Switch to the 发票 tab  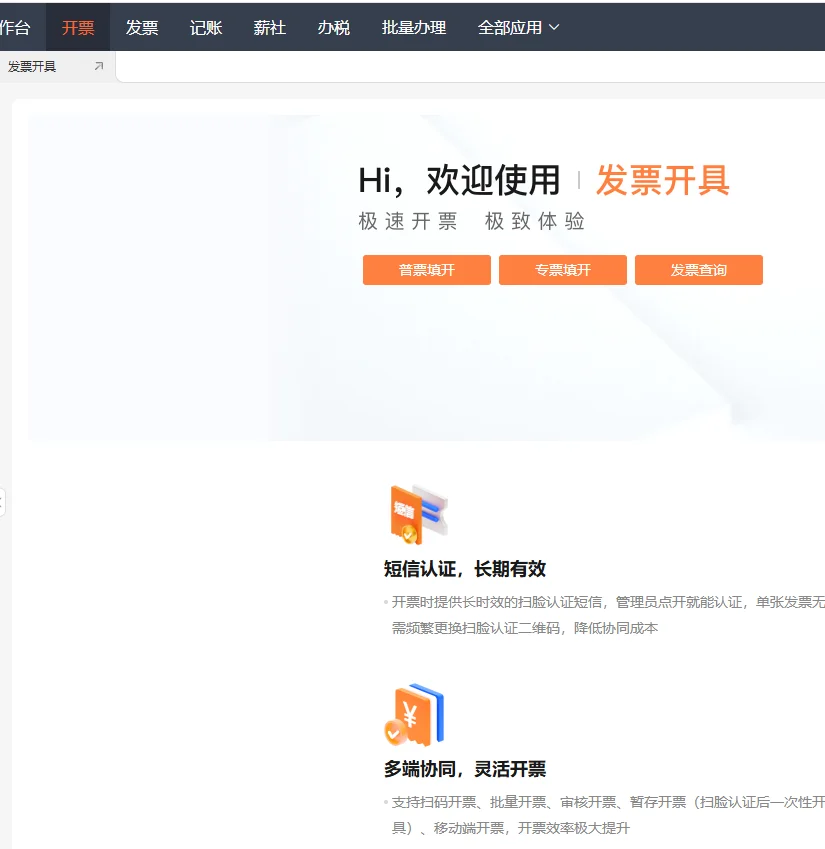141,28
